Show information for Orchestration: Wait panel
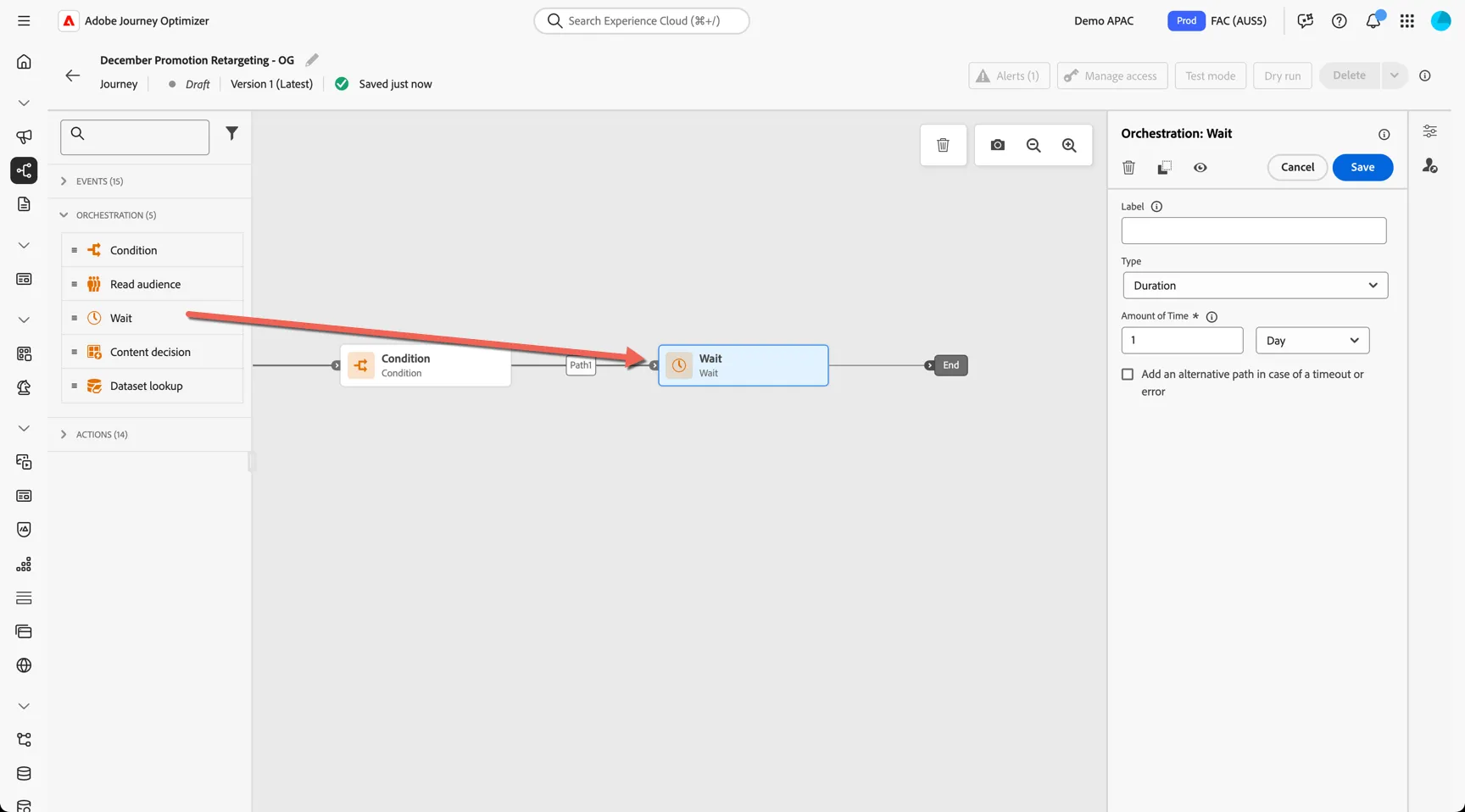This screenshot has height=812, width=1465. [x=1384, y=134]
